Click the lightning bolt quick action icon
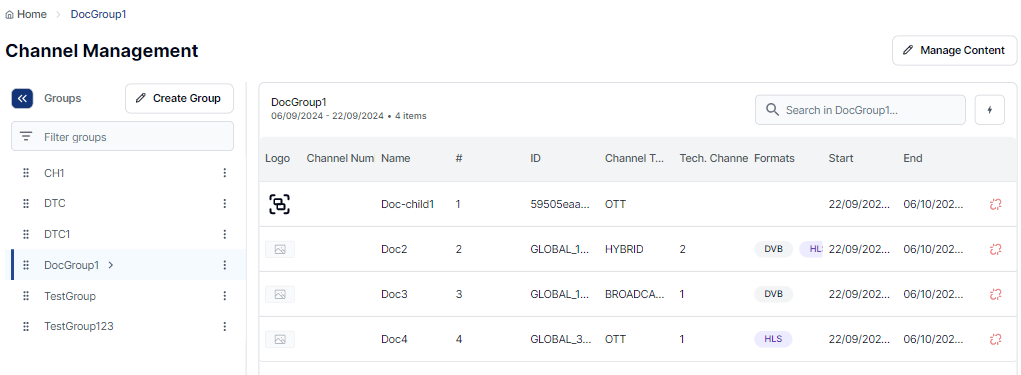The image size is (1021, 375). (990, 110)
